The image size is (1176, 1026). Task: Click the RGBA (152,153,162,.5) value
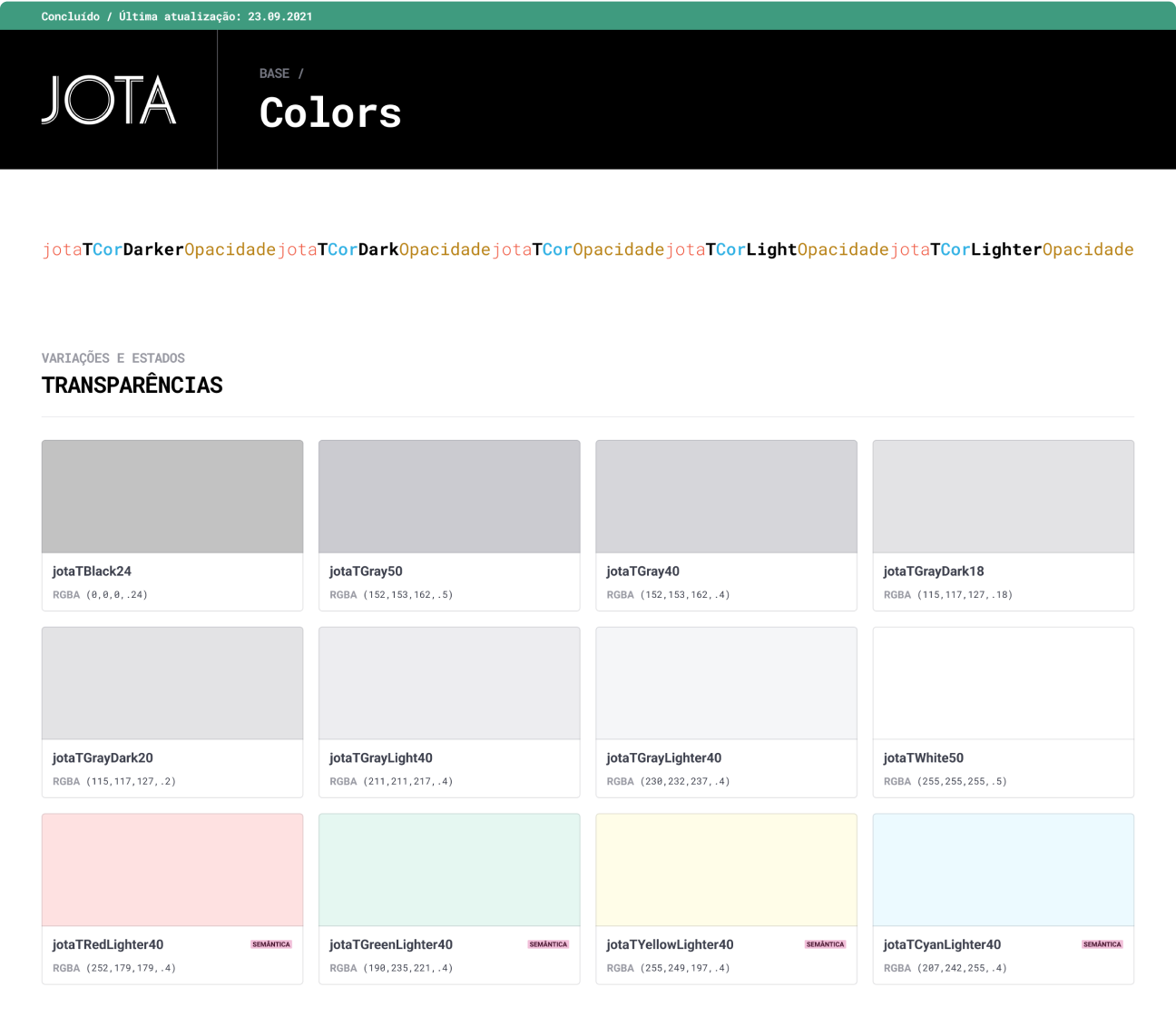[391, 595]
